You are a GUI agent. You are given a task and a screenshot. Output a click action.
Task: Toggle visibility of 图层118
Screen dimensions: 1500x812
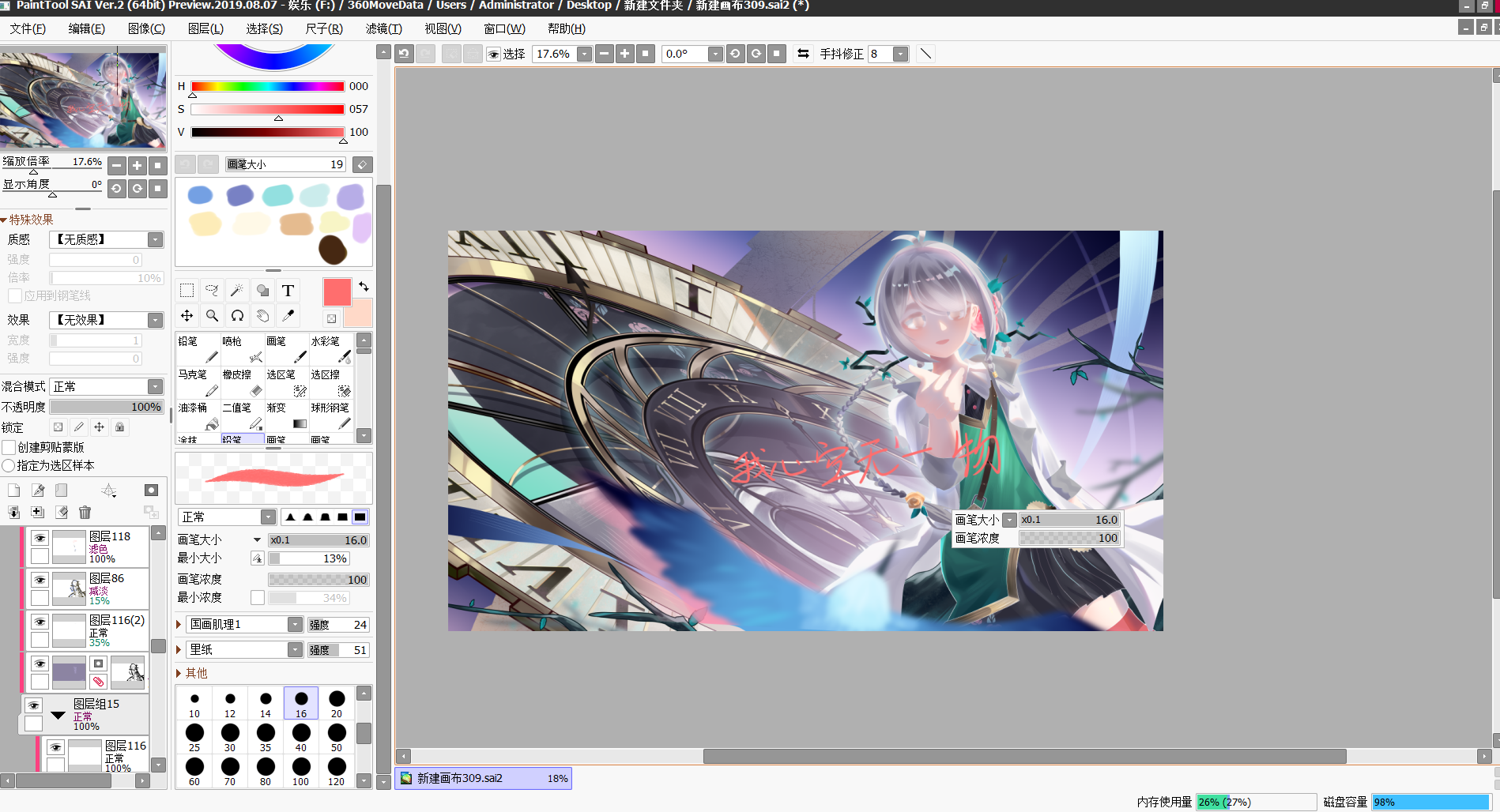40,538
